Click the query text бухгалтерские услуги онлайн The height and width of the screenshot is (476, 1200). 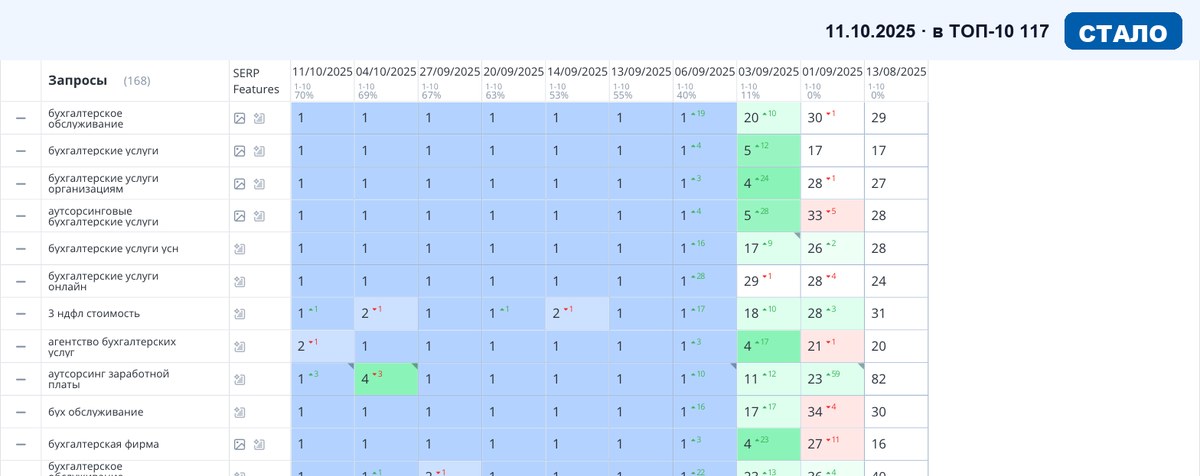pyautogui.click(x=103, y=281)
